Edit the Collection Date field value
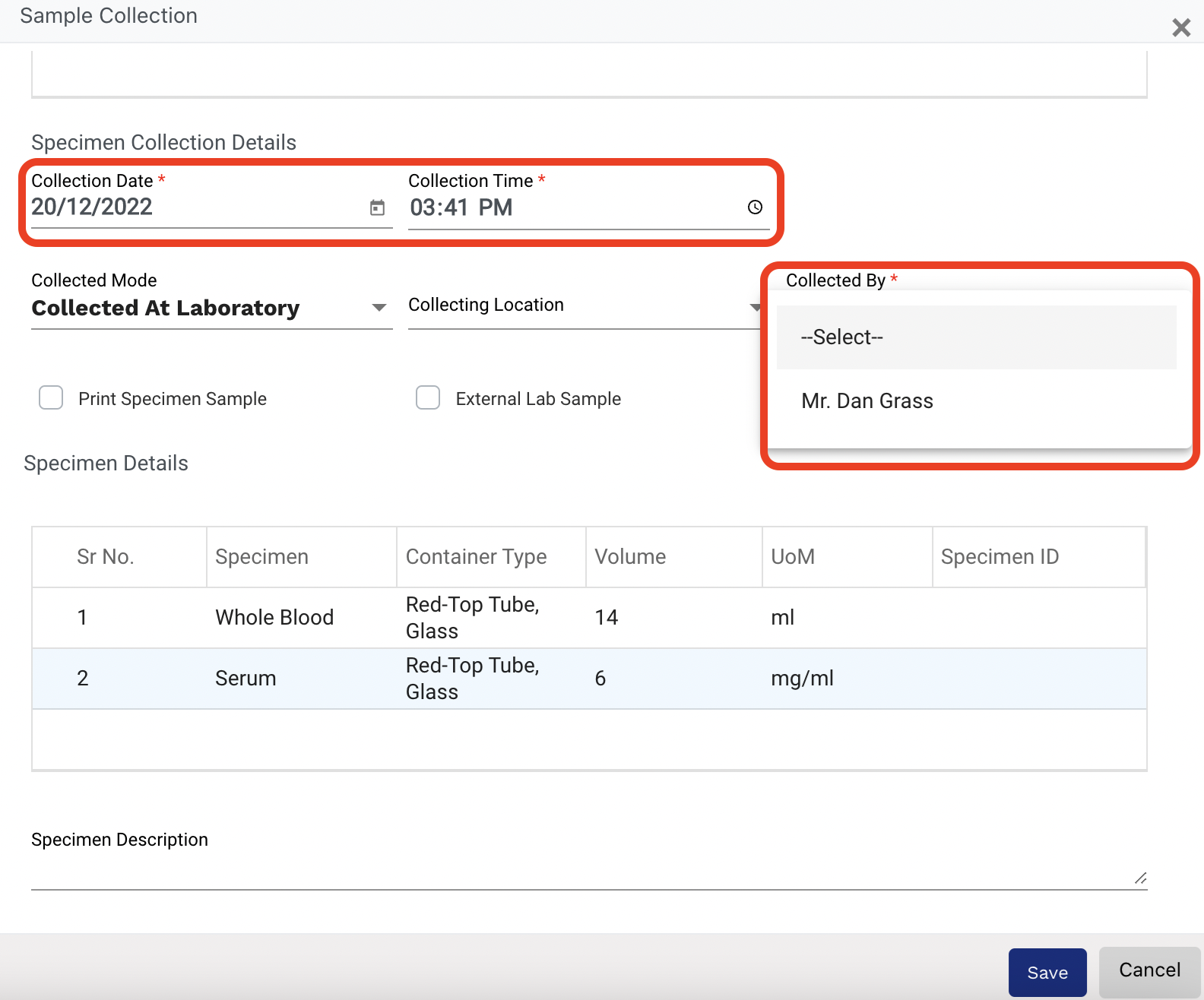Image resolution: width=1204 pixels, height=1000 pixels. point(190,207)
